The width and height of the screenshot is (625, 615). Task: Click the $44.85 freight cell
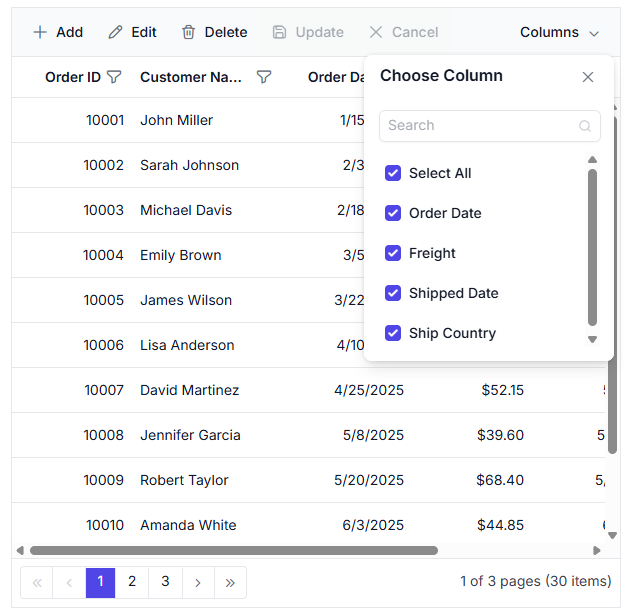[x=501, y=525]
